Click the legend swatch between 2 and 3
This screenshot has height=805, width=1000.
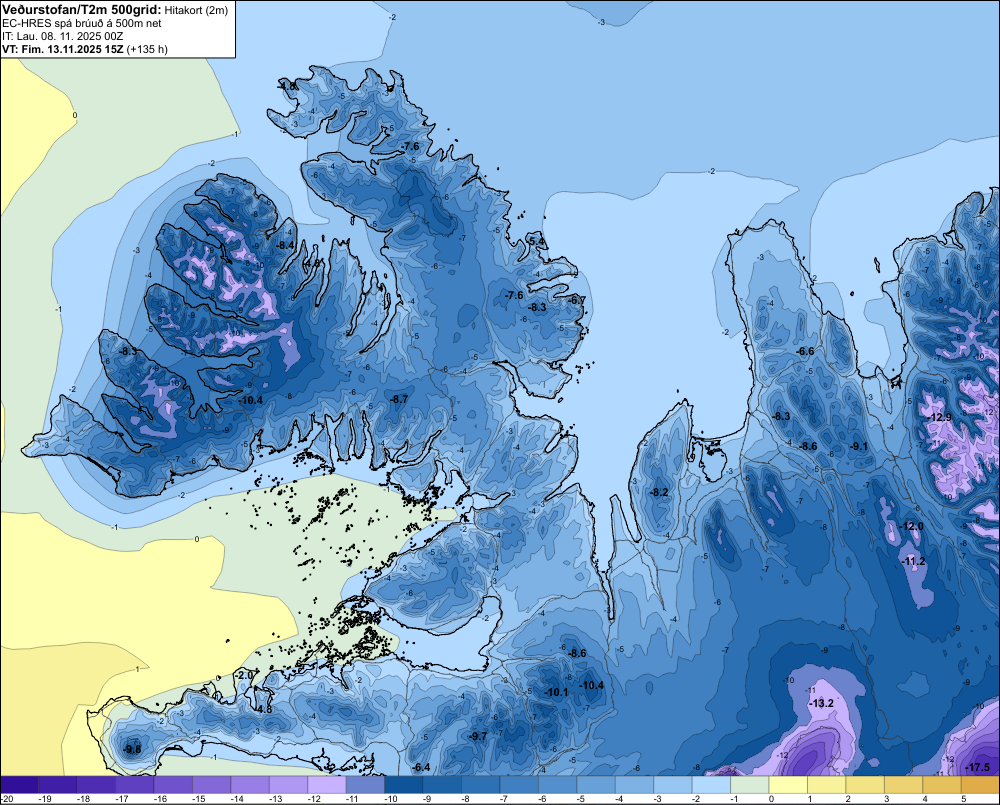[865, 785]
